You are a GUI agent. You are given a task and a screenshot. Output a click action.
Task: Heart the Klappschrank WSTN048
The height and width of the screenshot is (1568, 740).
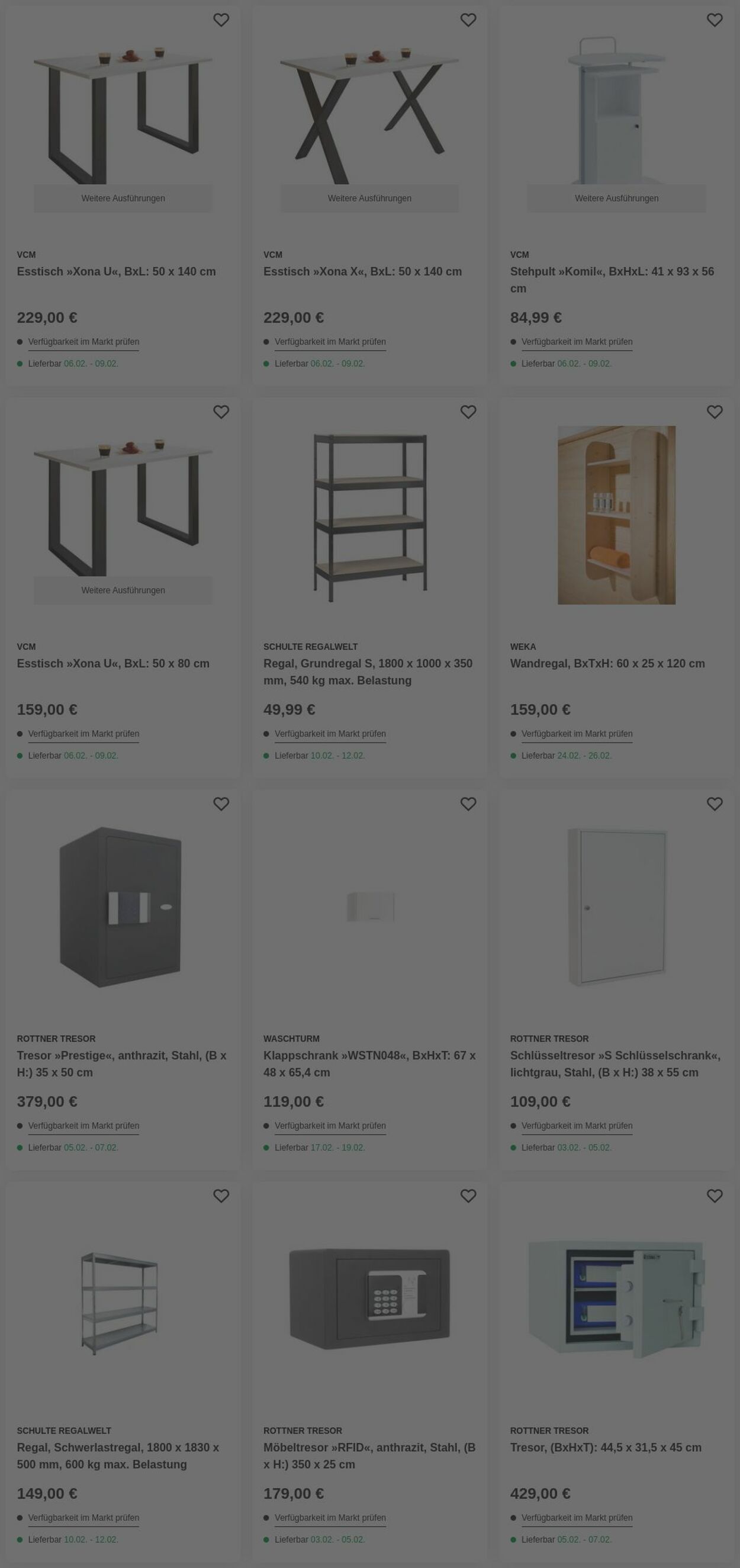(468, 804)
